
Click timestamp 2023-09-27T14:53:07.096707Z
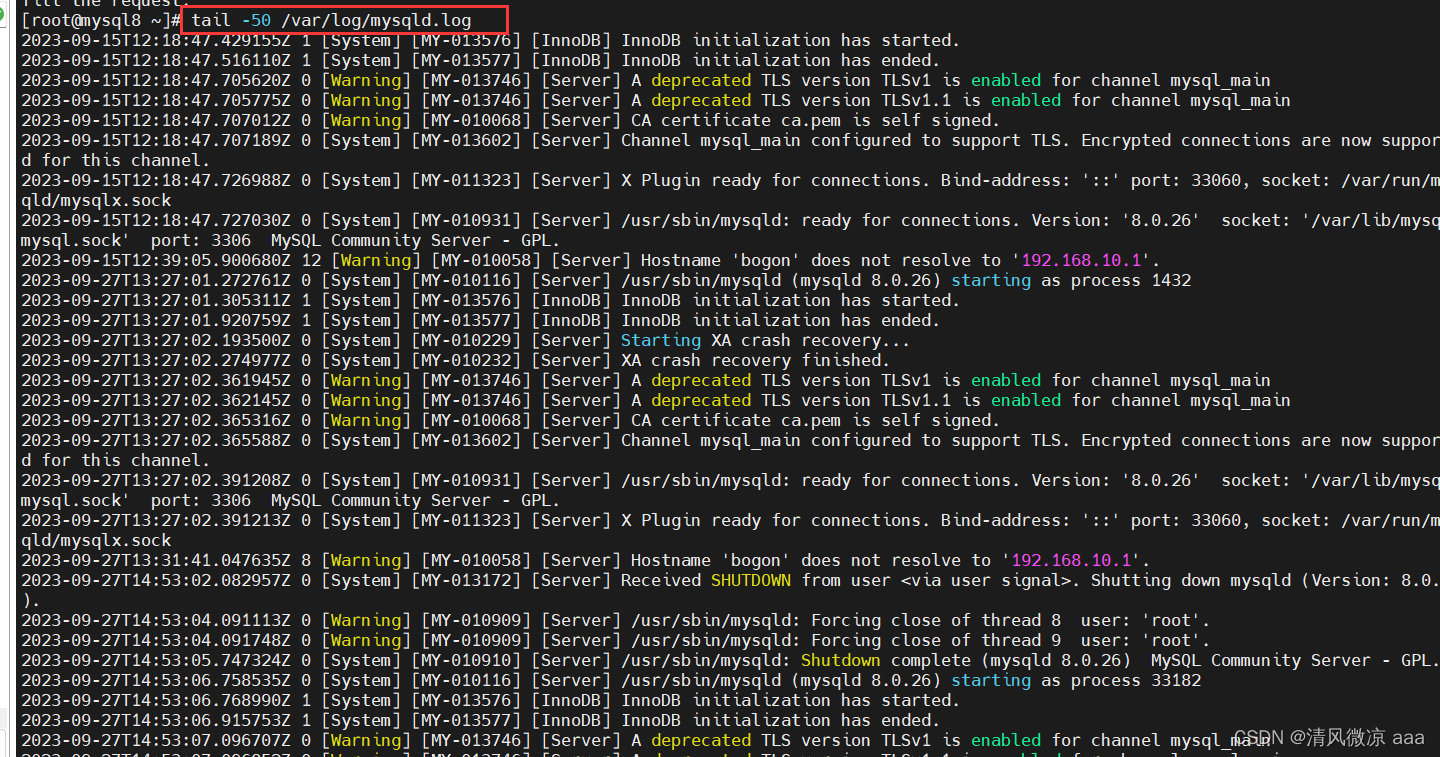156,740
